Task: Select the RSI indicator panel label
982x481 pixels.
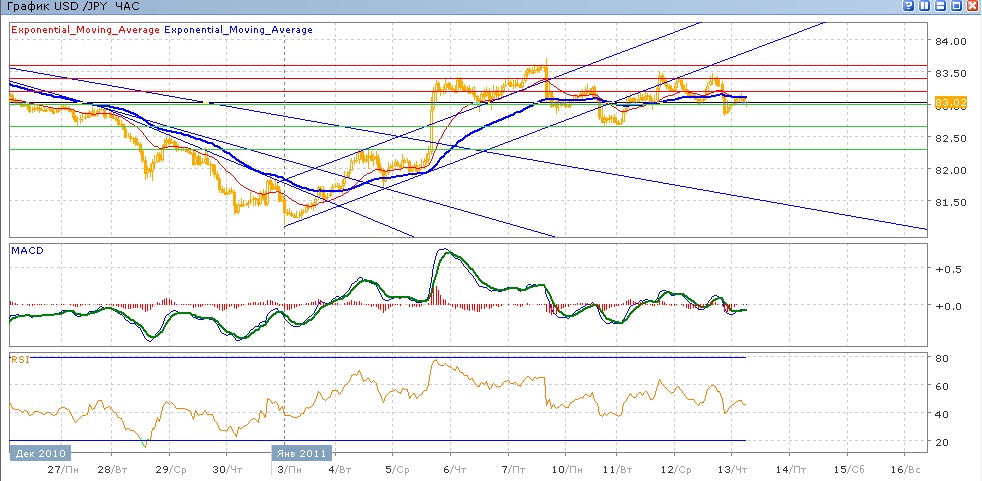Action: click(x=19, y=357)
